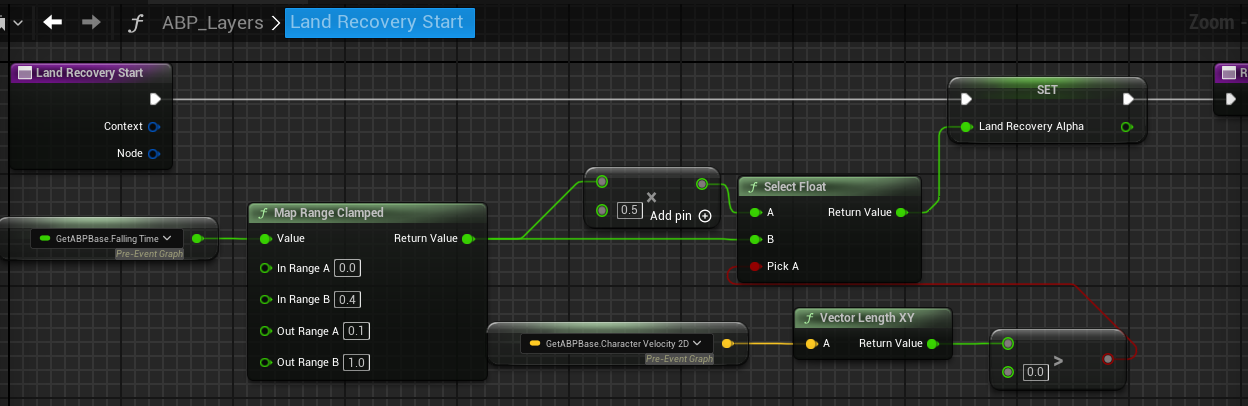Click the Falling Time node output pin

point(197,238)
